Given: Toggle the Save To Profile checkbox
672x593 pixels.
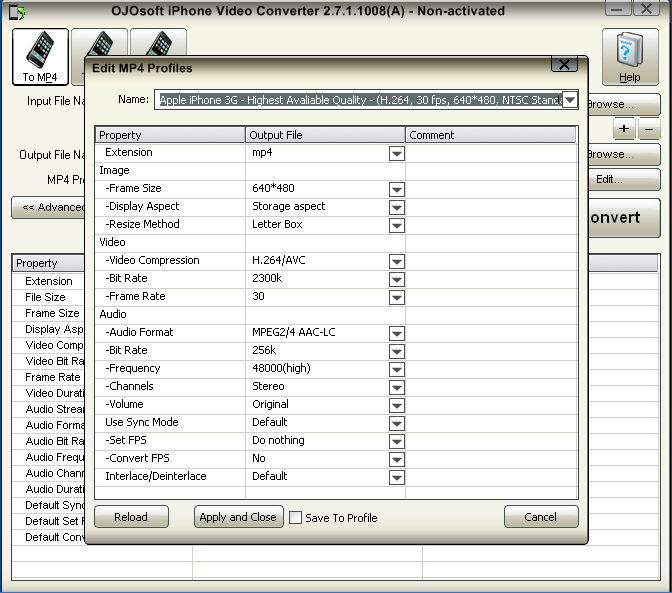Looking at the screenshot, I should [x=295, y=518].
